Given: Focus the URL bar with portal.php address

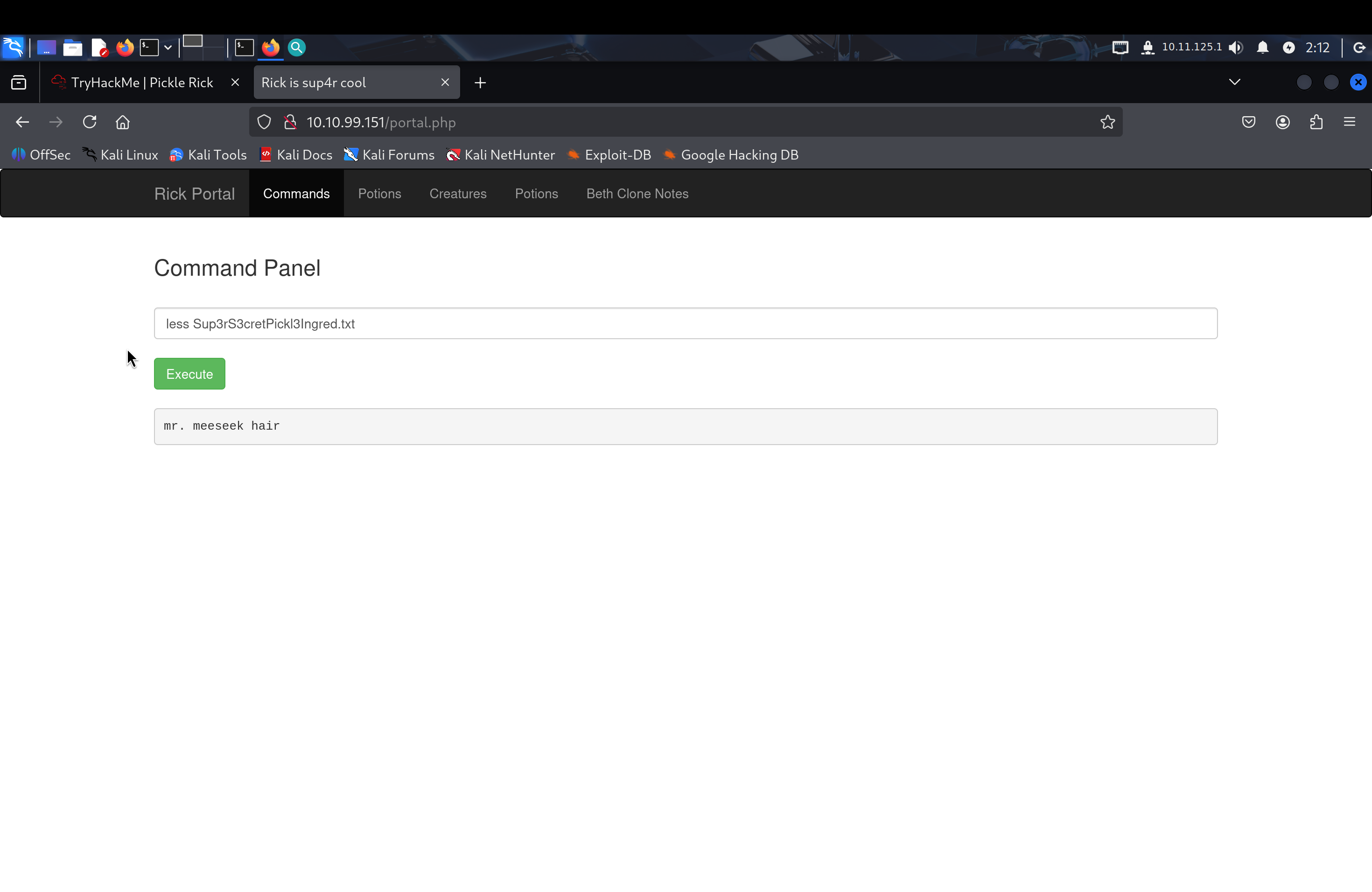Looking at the screenshot, I should click(x=686, y=122).
